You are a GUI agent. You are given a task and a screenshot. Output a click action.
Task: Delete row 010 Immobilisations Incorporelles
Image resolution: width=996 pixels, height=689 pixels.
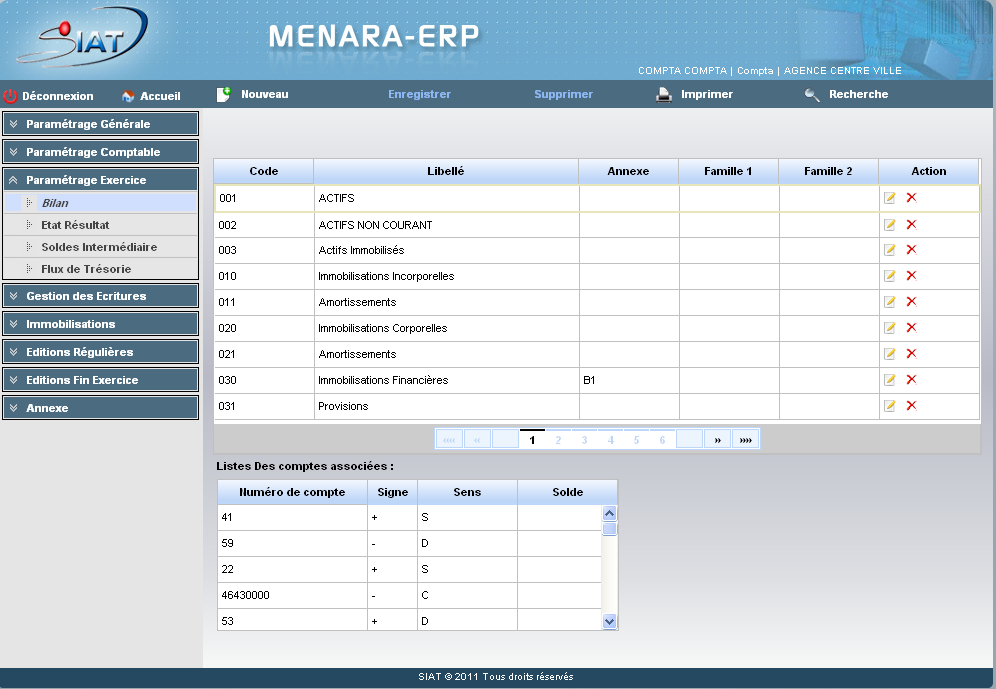(x=912, y=276)
